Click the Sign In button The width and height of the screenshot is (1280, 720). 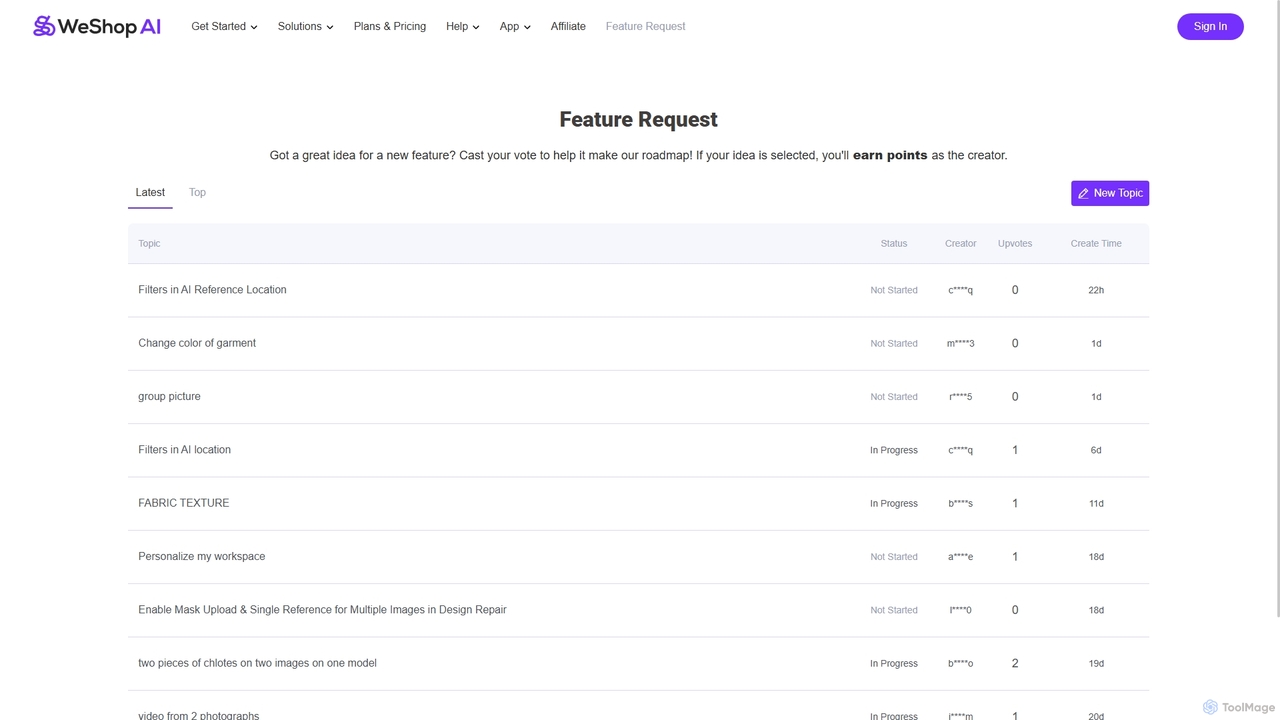click(x=1210, y=26)
